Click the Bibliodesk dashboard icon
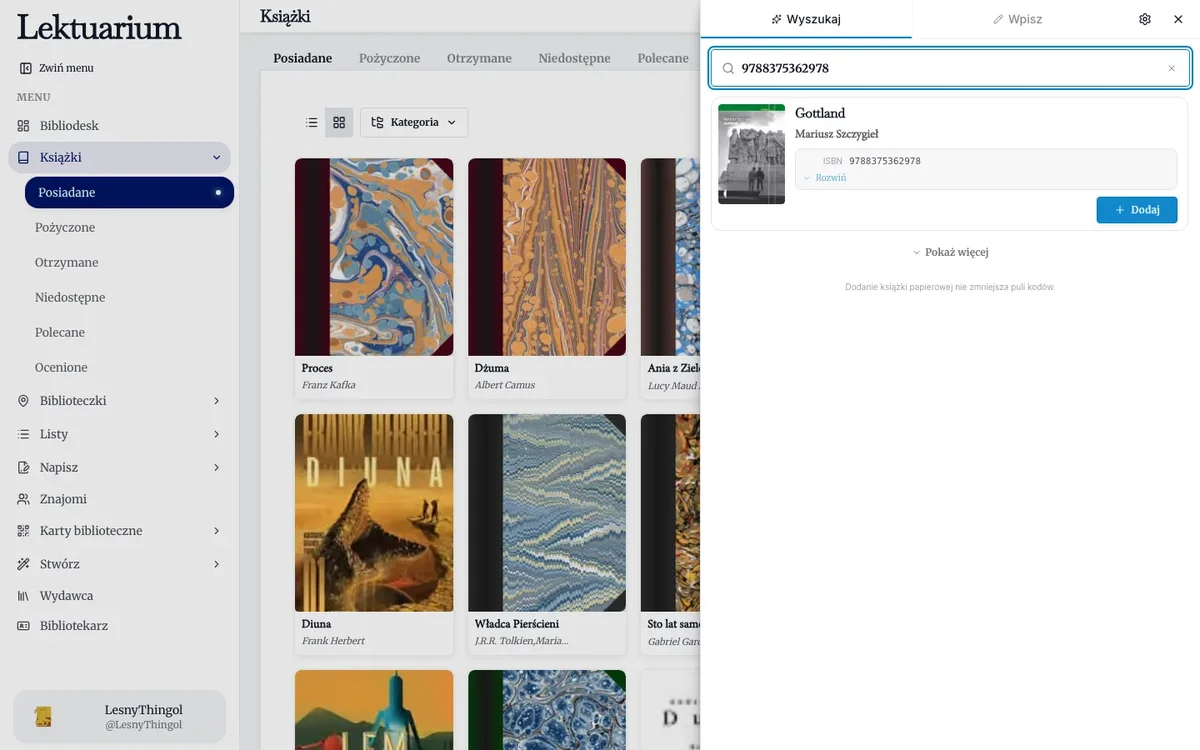Screen dimensions: 1200x750 coord(24,126)
